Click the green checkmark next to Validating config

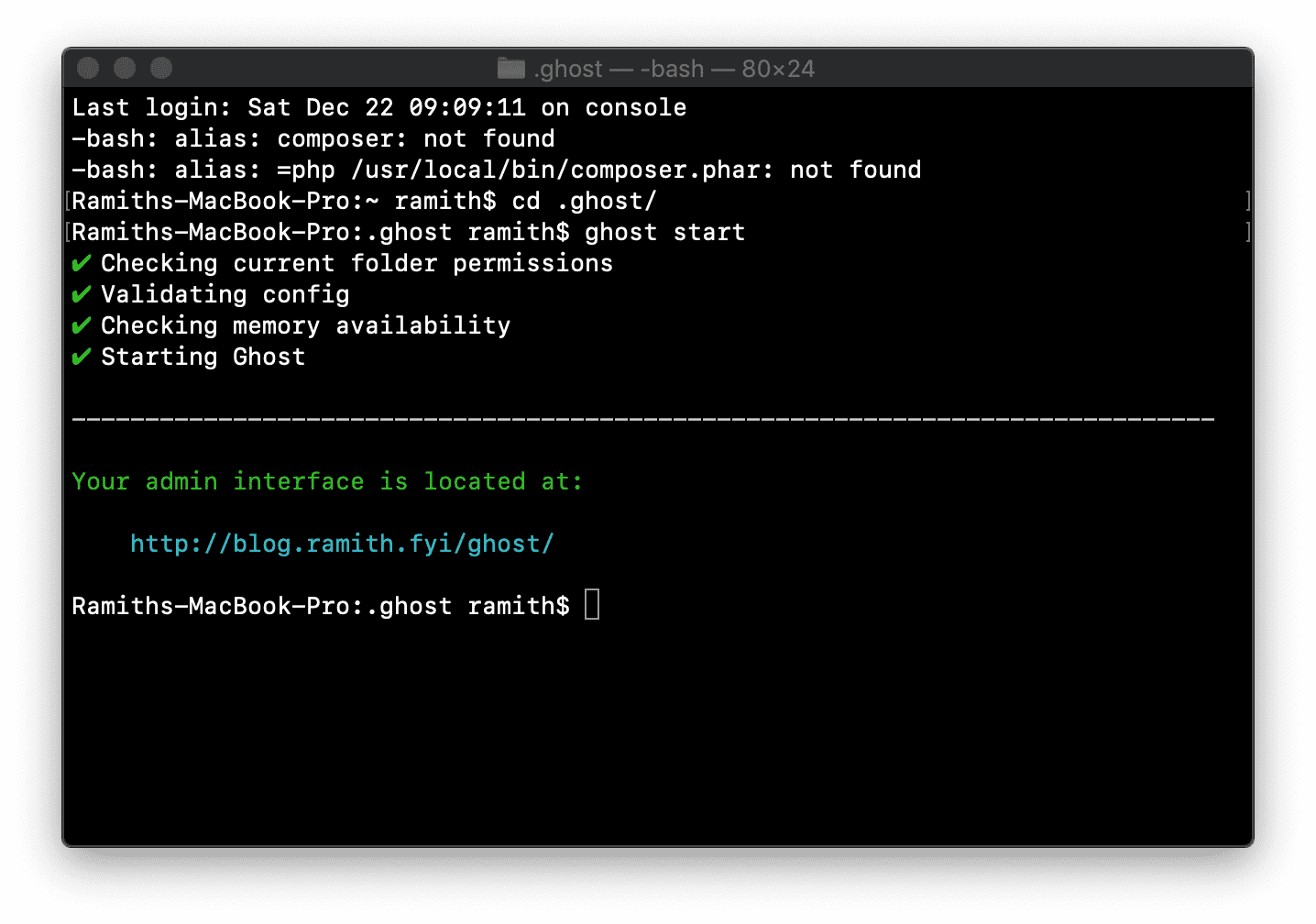click(x=82, y=295)
